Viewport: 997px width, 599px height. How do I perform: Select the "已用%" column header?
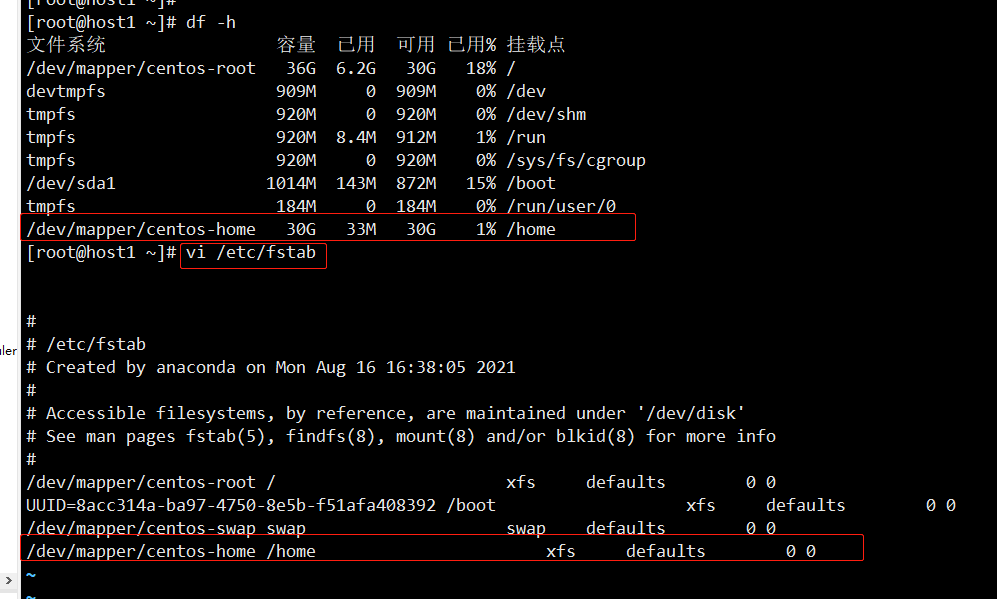tap(472, 45)
